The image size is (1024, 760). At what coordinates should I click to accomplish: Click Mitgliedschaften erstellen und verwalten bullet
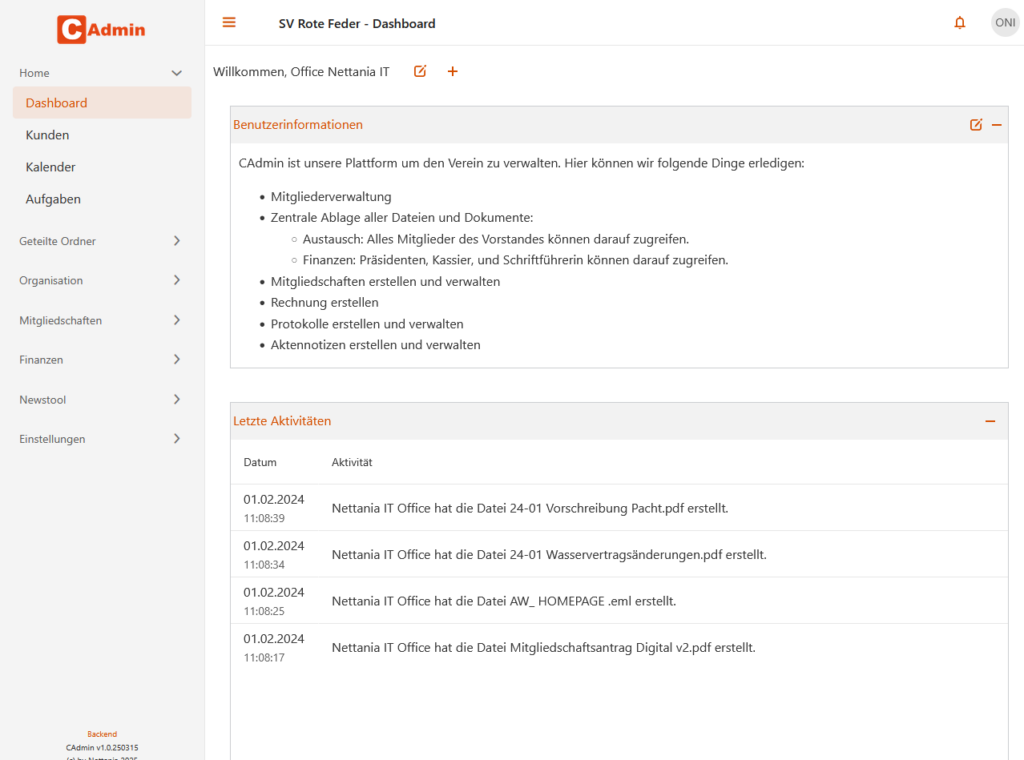[385, 281]
